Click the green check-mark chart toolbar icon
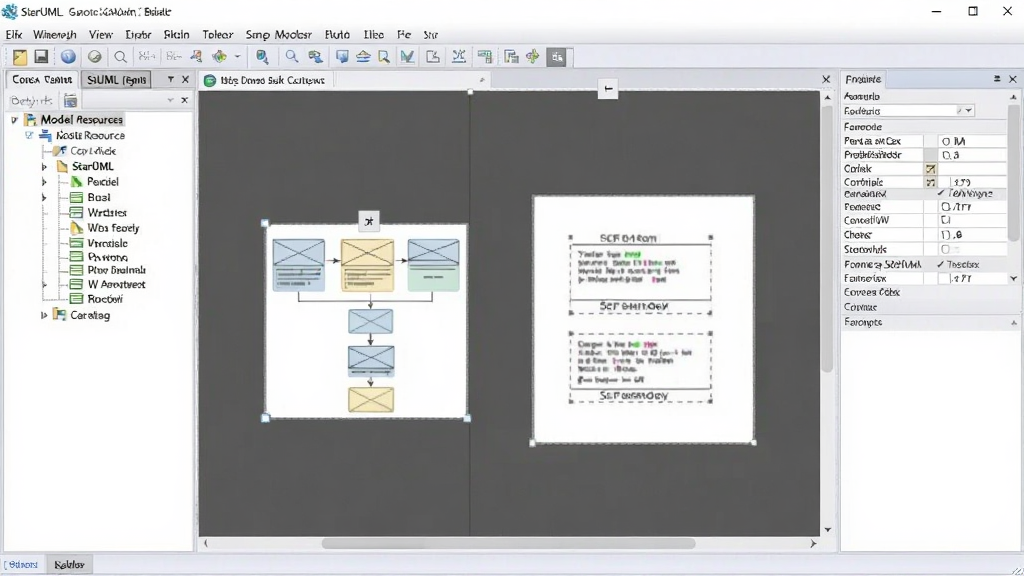This screenshot has height=576, width=1024. point(407,57)
